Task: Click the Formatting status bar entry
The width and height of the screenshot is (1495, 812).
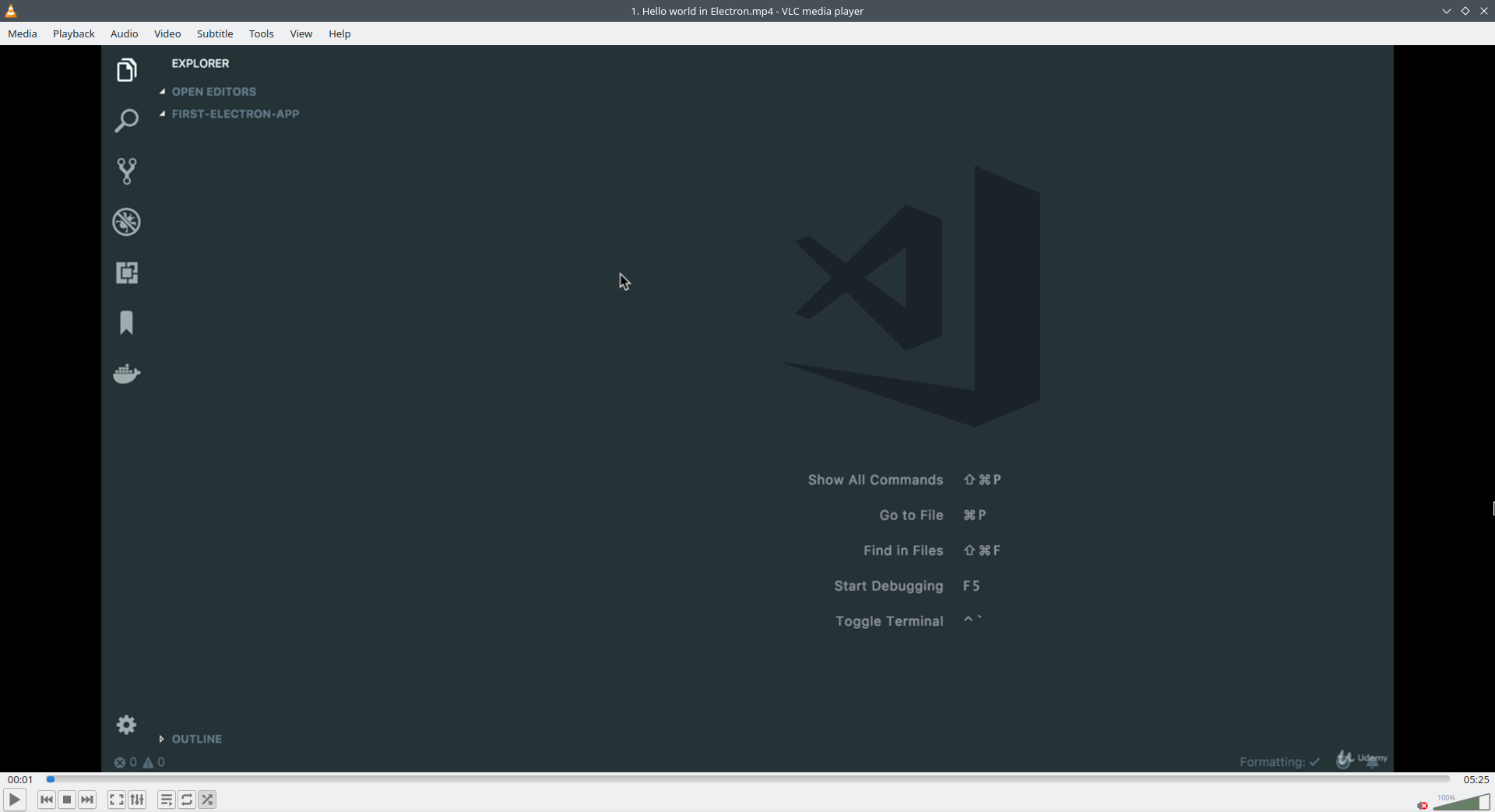Action: (1279, 762)
